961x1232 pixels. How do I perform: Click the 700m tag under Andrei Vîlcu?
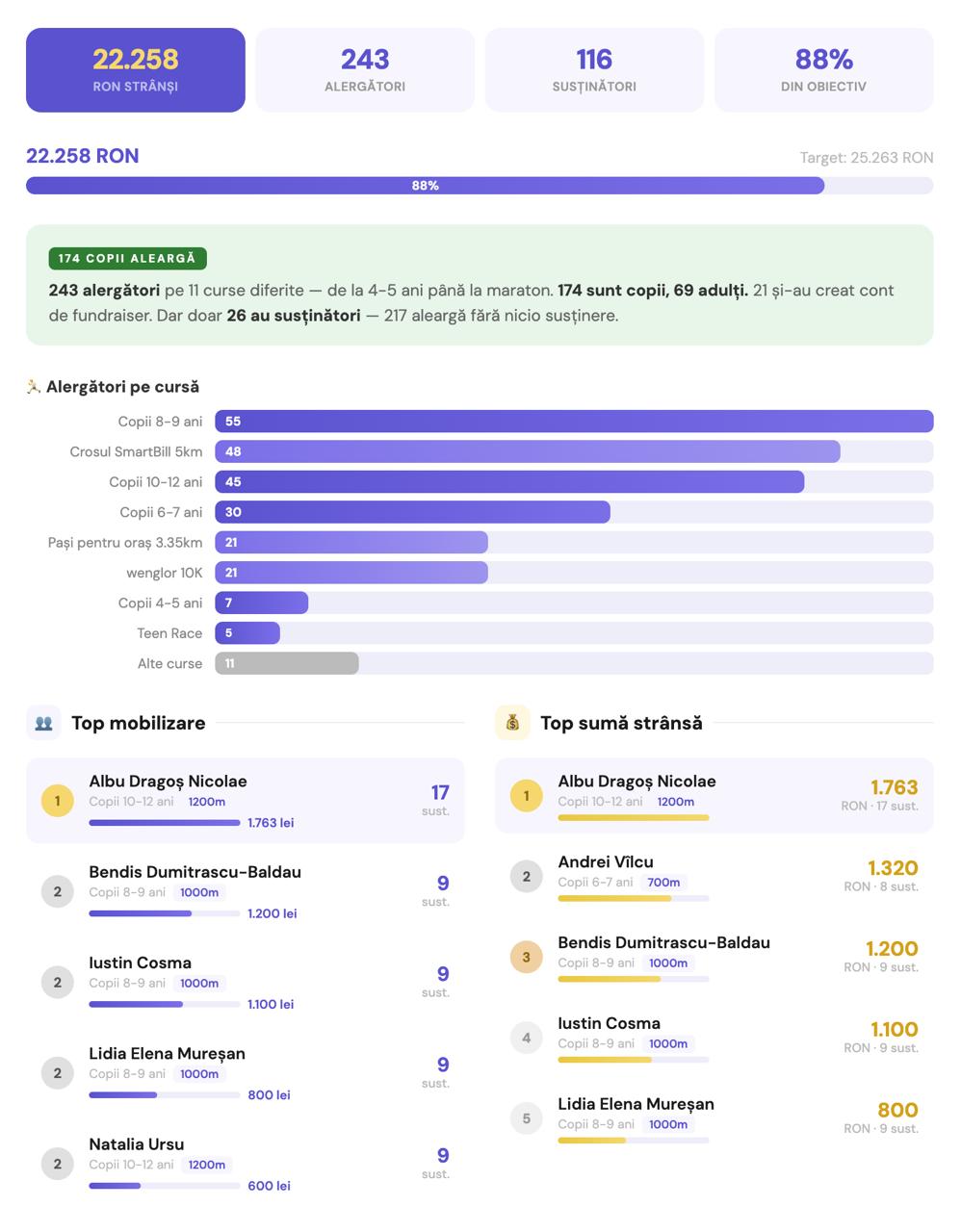coord(663,883)
